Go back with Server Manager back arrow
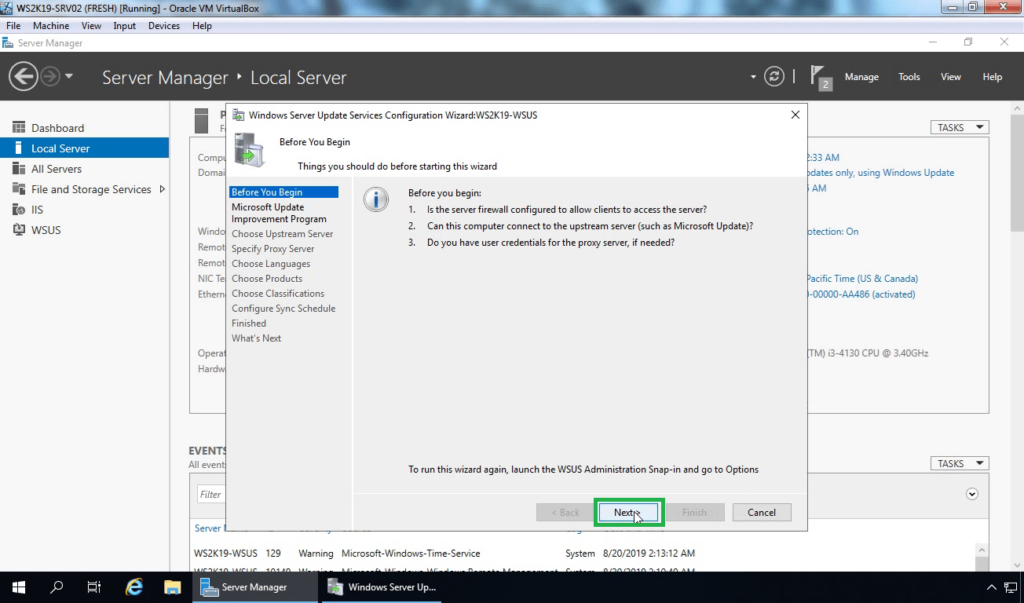 tap(23, 76)
